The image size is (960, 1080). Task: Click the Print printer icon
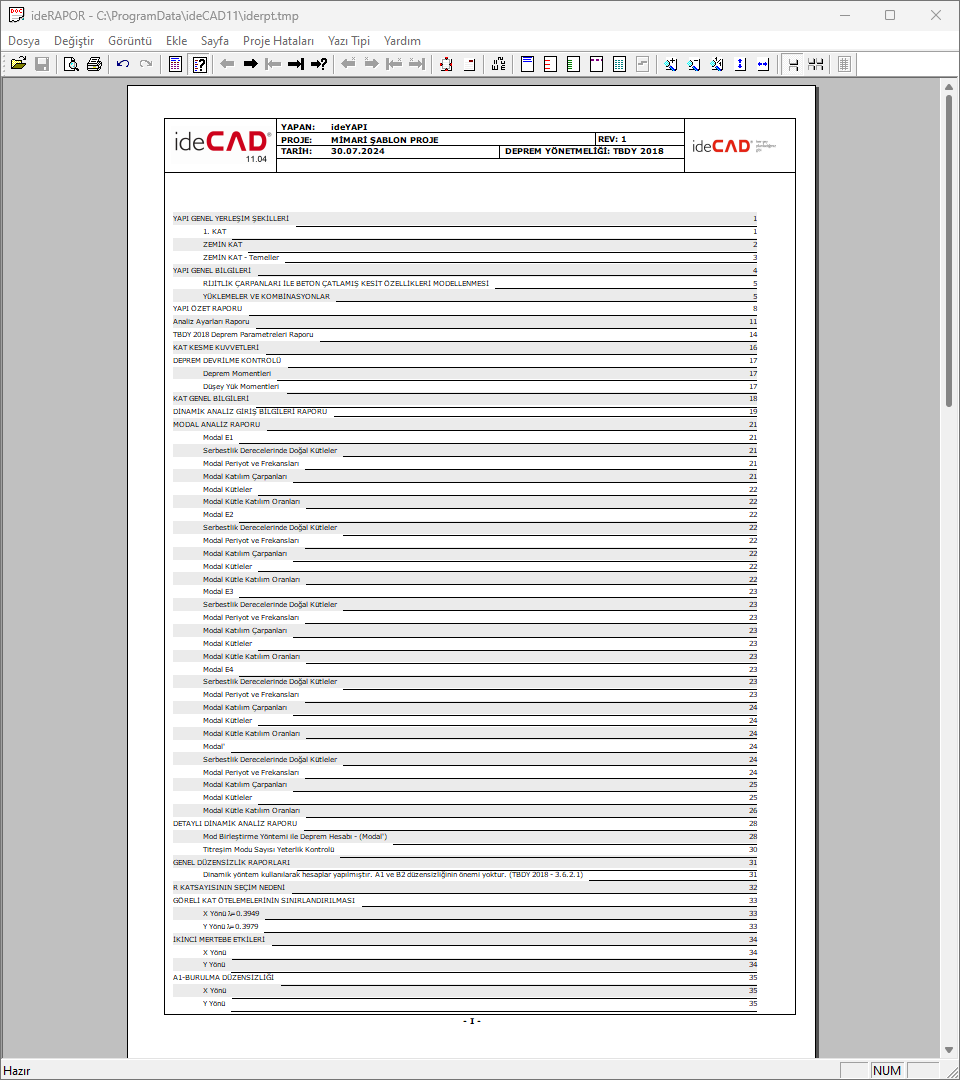click(94, 64)
